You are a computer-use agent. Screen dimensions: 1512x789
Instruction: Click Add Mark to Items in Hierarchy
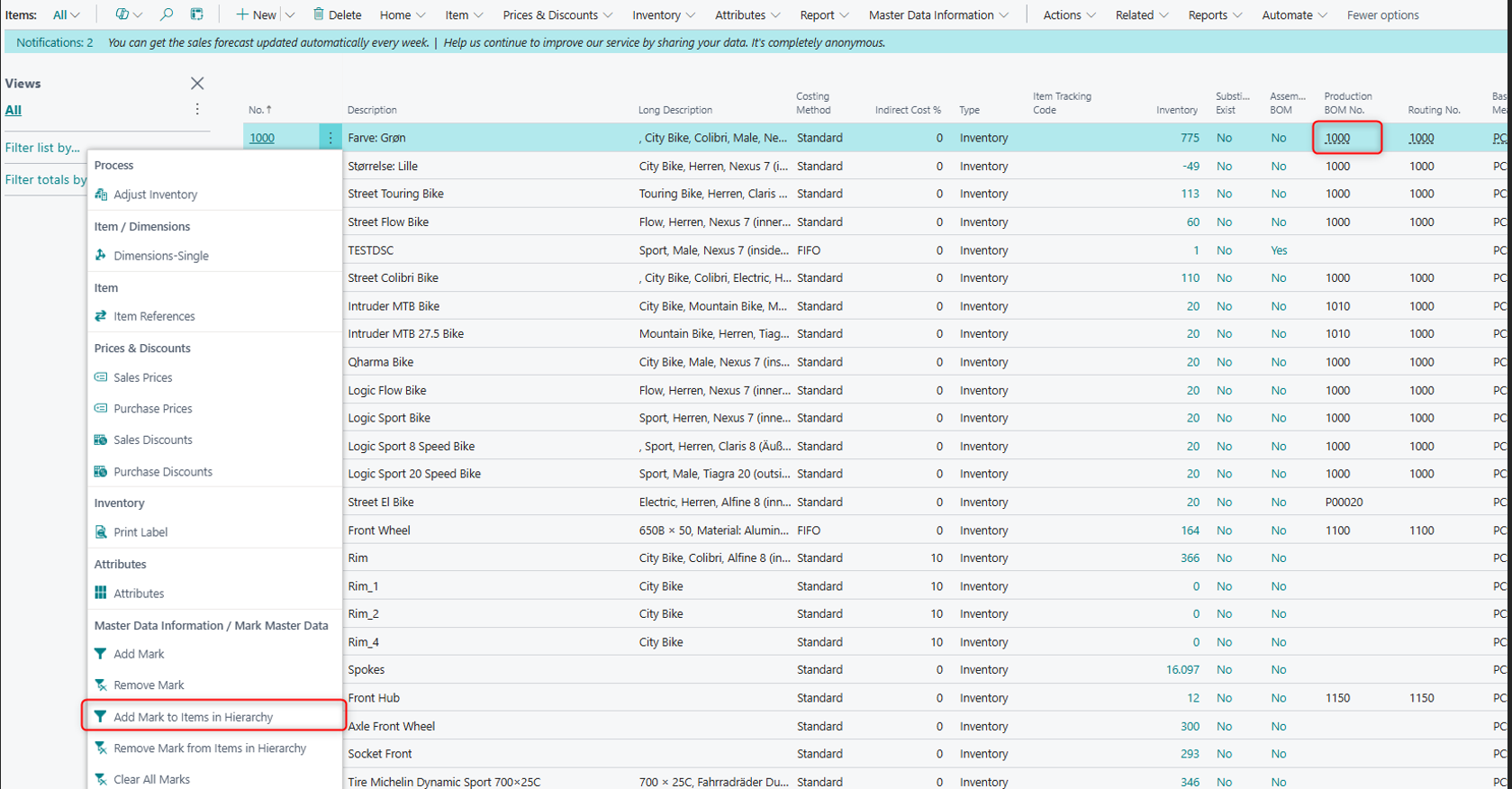pos(193,717)
